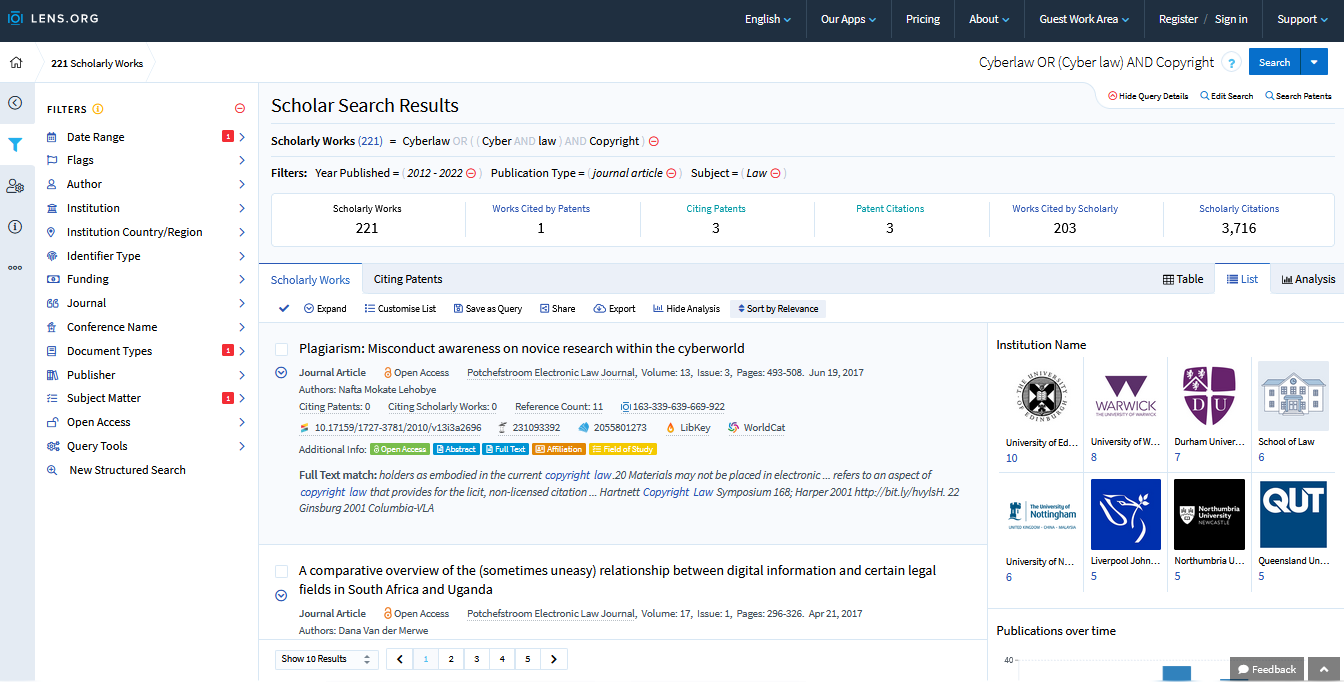The image size is (1344, 682).
Task: Select the Durham University institution logo
Action: (1210, 396)
